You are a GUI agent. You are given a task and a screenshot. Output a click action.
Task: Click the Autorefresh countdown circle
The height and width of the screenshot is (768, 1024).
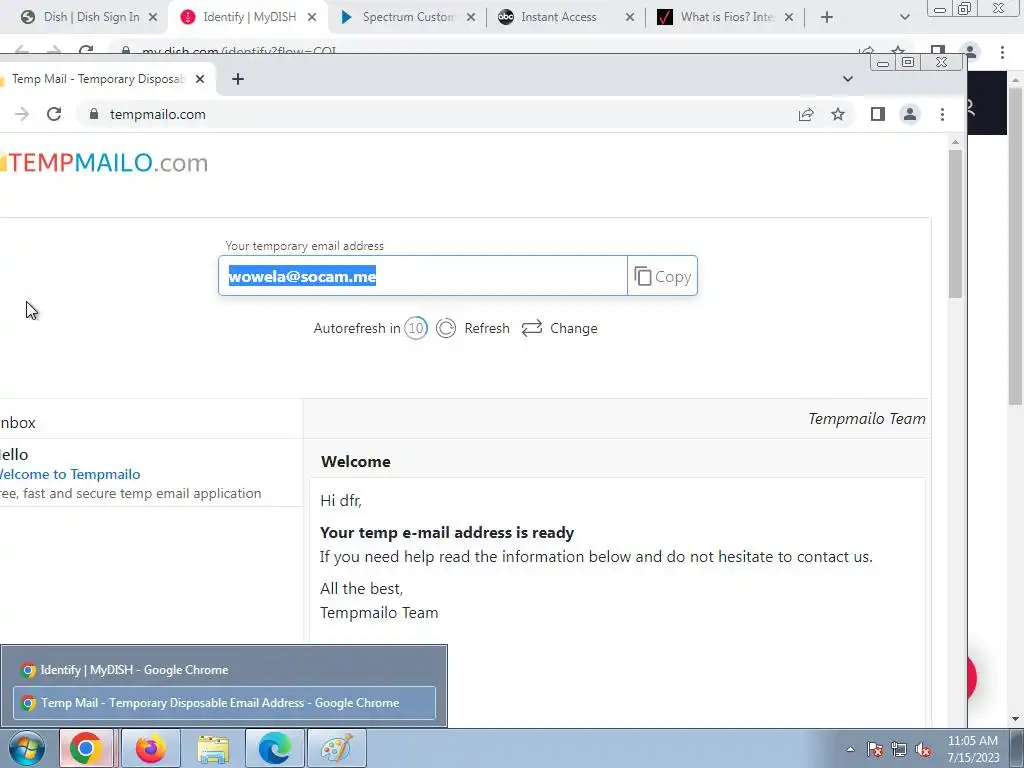pos(416,328)
